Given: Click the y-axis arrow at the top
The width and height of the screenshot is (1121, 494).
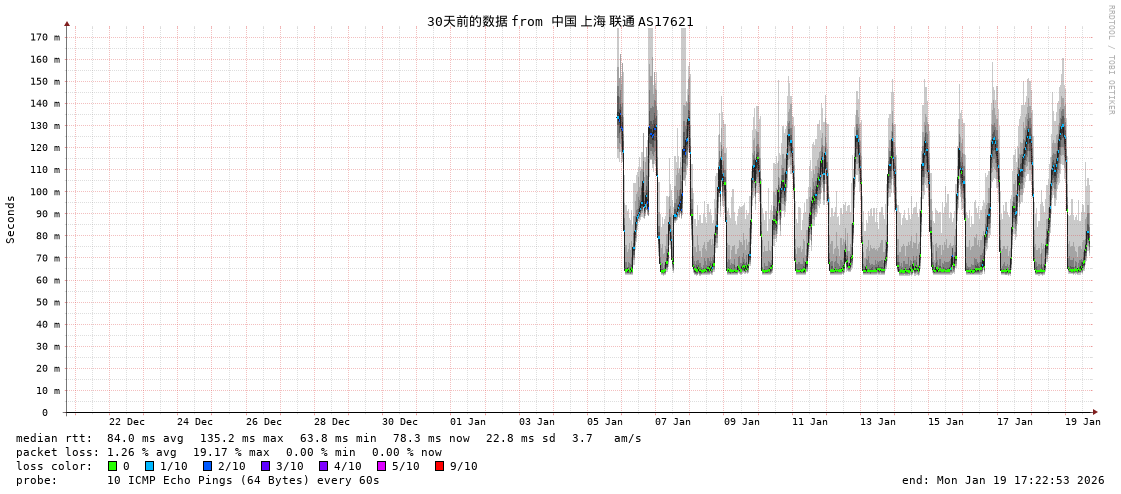Looking at the screenshot, I should point(67,23).
